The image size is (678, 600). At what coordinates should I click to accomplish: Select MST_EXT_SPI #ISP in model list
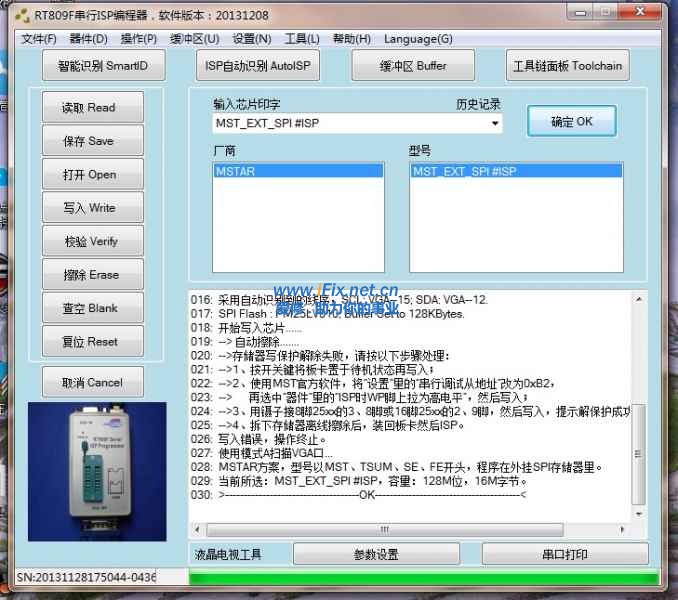[x=517, y=172]
